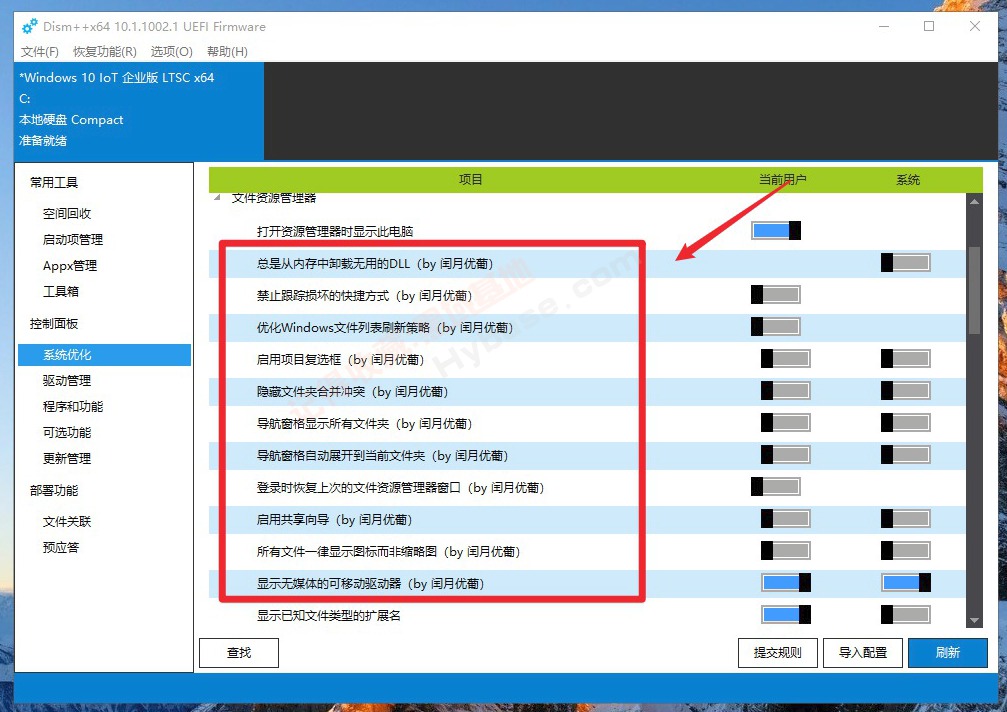Open Appx管理 in the sidebar
1007x712 pixels.
point(69,265)
